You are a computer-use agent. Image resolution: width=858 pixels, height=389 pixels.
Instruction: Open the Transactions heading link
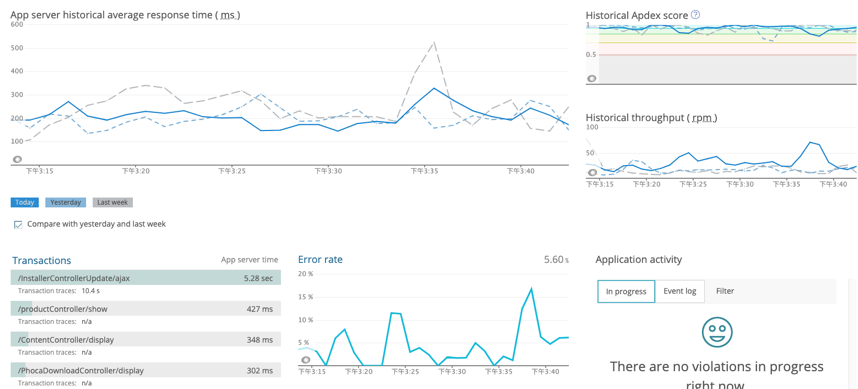[x=42, y=260]
